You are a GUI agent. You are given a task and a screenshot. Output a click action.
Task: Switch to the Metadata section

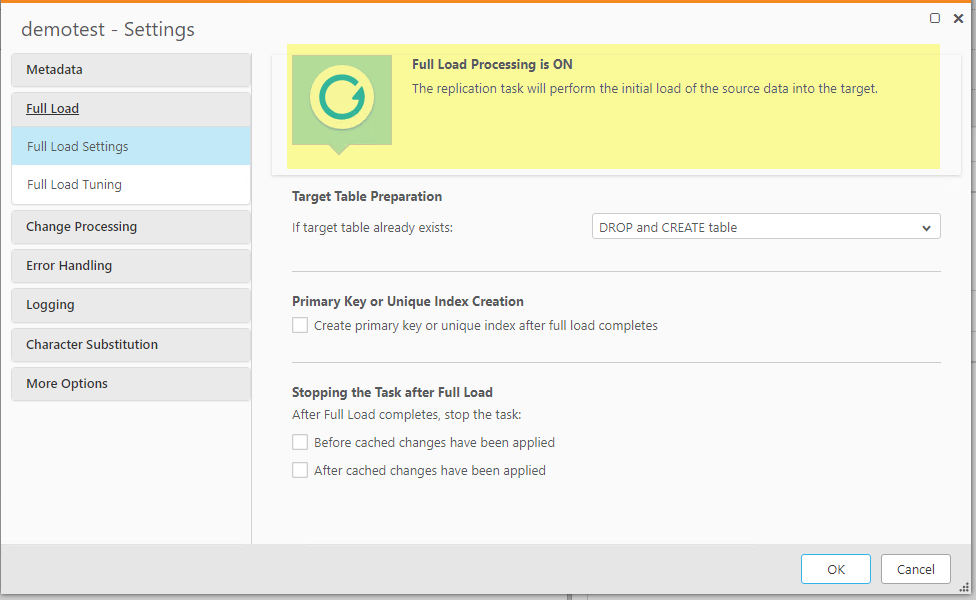click(x=130, y=69)
